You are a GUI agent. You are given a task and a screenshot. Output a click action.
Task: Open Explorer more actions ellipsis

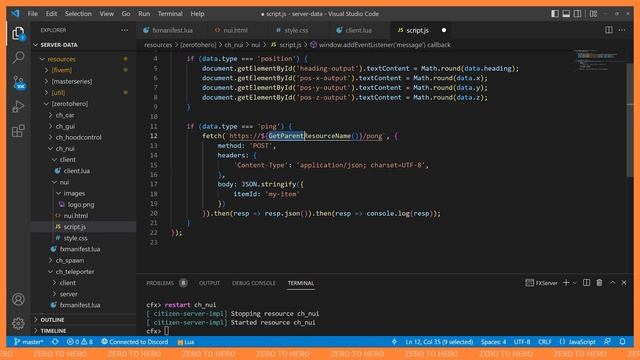click(x=124, y=30)
